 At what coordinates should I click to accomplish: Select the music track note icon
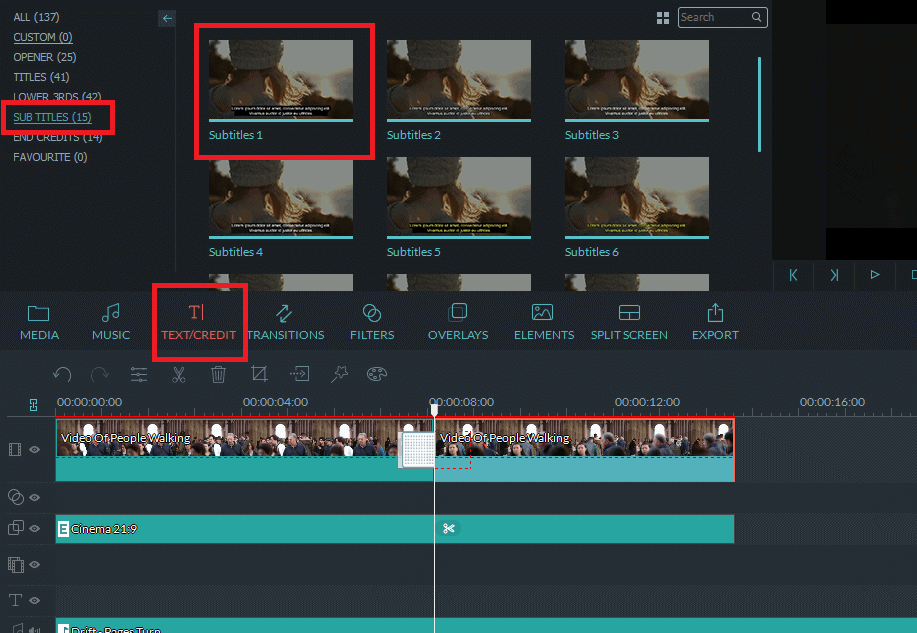click(x=18, y=628)
